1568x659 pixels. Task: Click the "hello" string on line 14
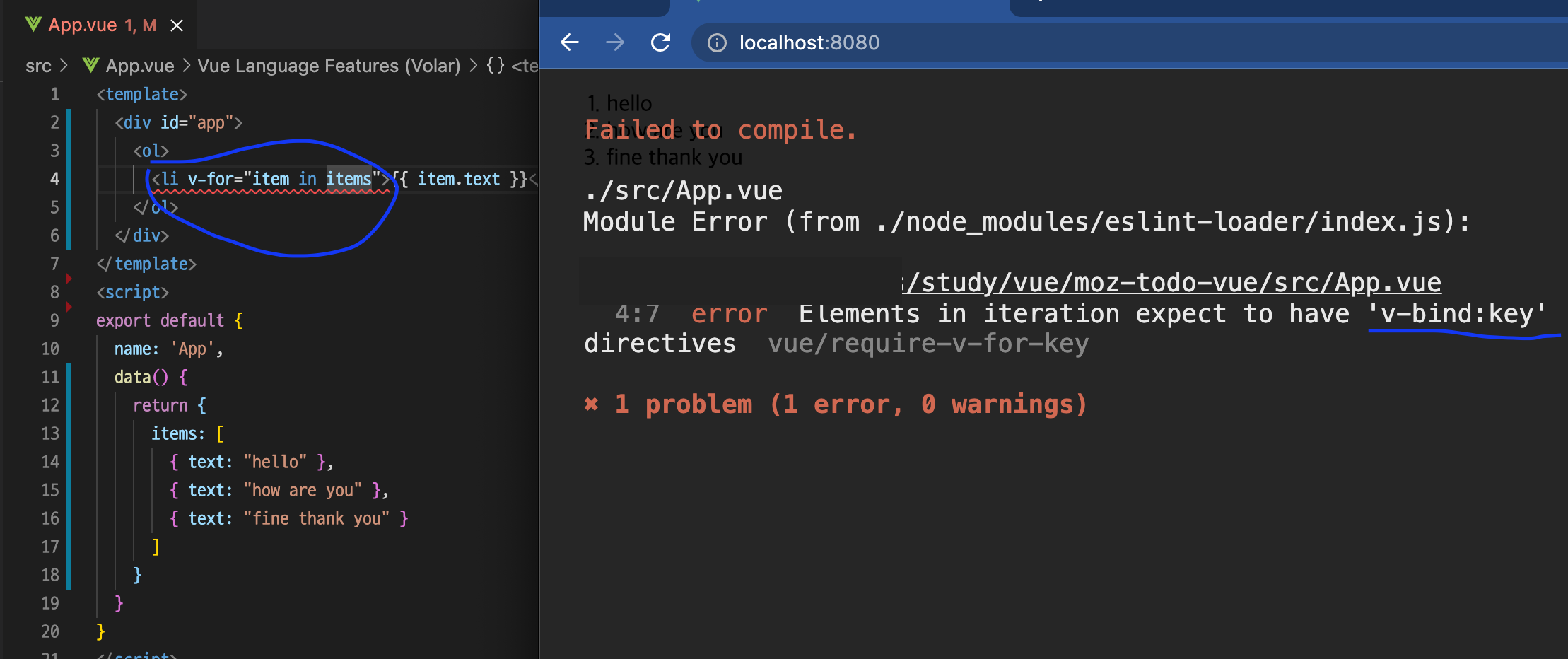[x=275, y=462]
